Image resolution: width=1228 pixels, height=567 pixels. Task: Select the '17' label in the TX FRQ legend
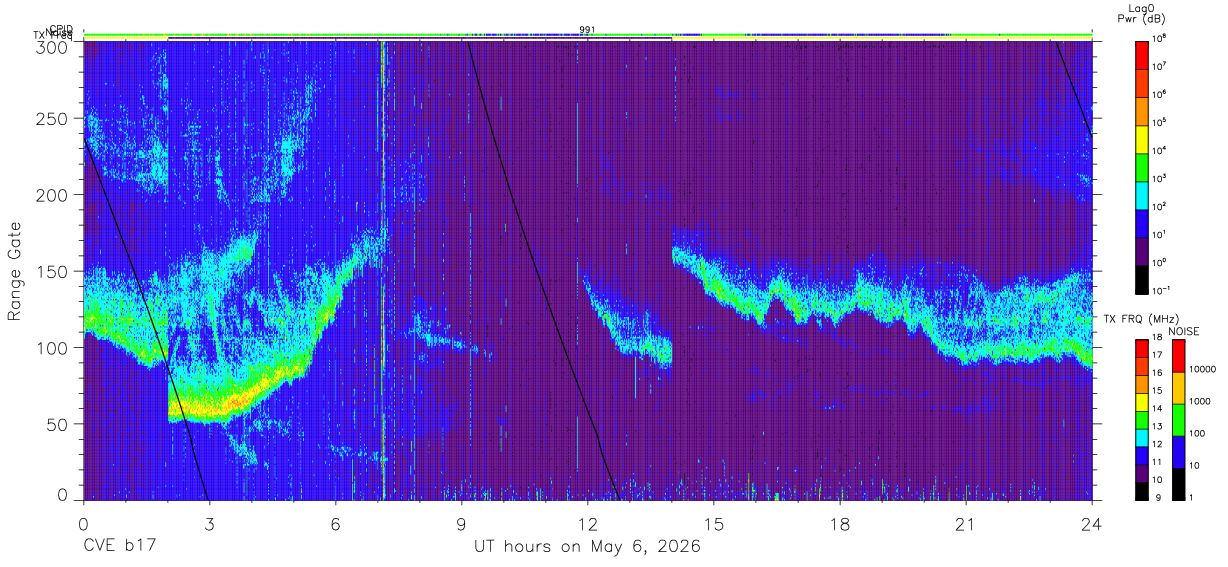point(1157,355)
